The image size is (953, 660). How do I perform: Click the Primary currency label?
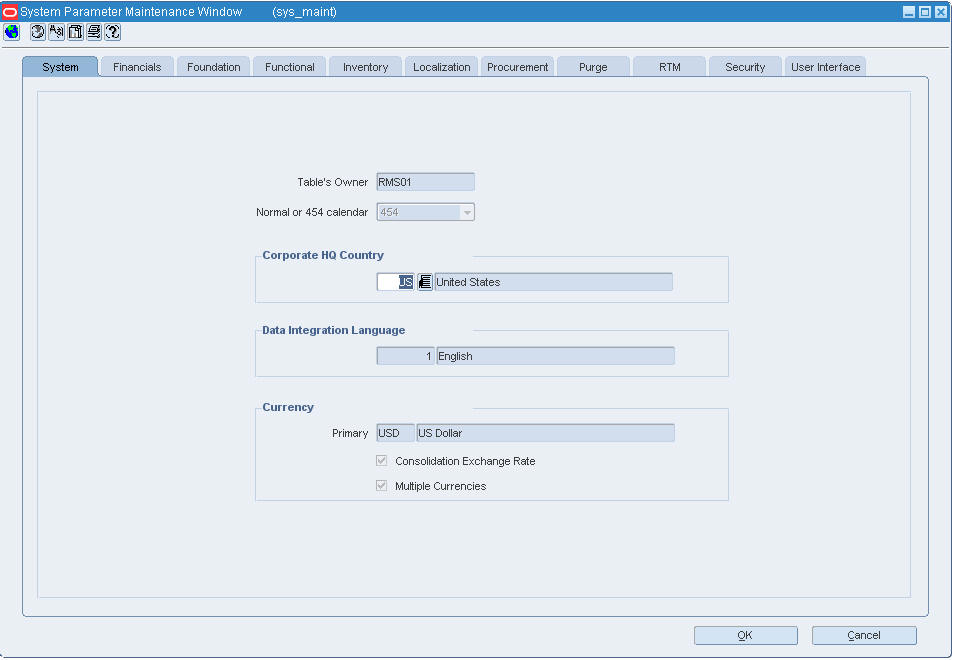[x=350, y=433]
